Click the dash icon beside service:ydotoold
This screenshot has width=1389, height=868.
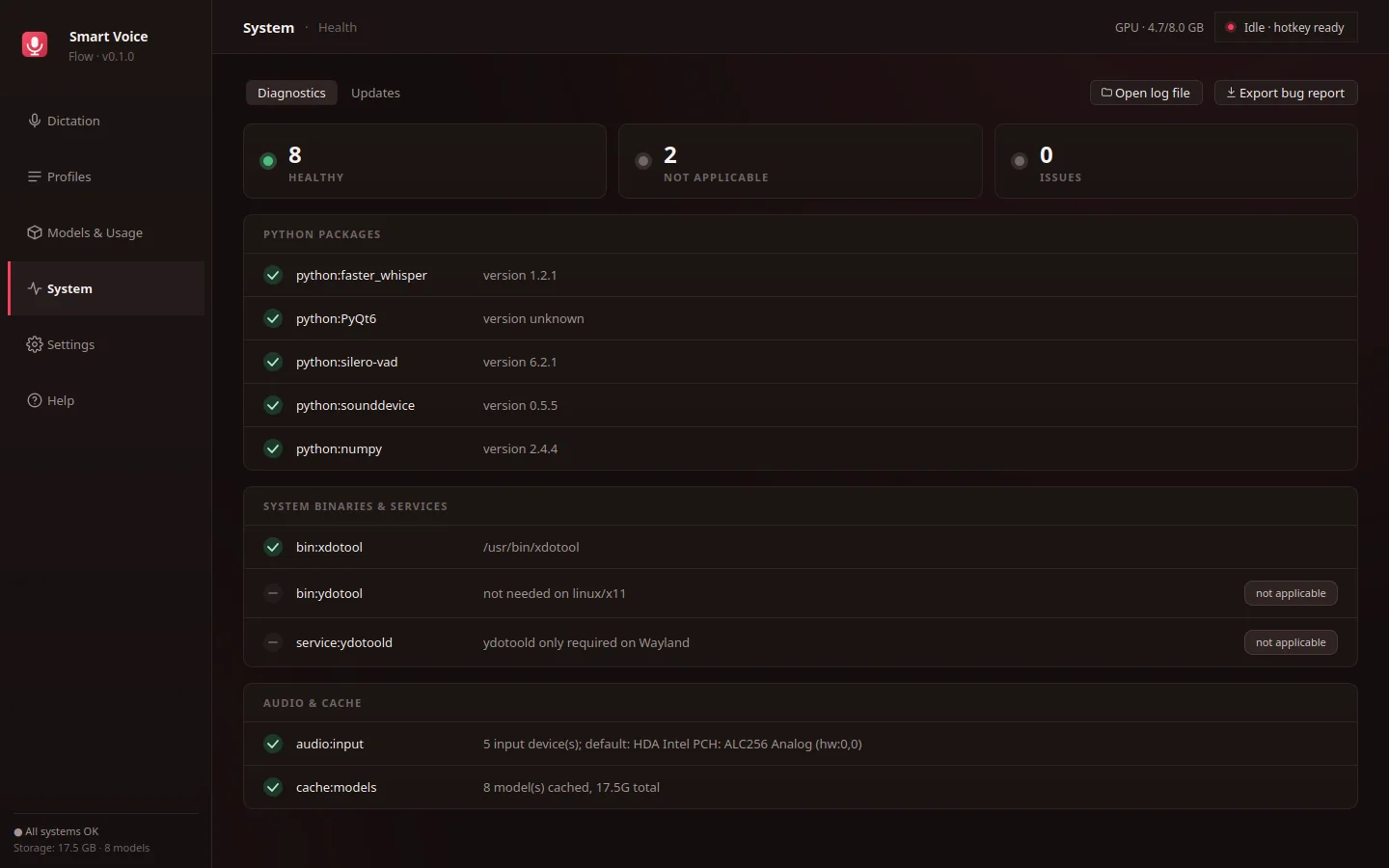(273, 642)
